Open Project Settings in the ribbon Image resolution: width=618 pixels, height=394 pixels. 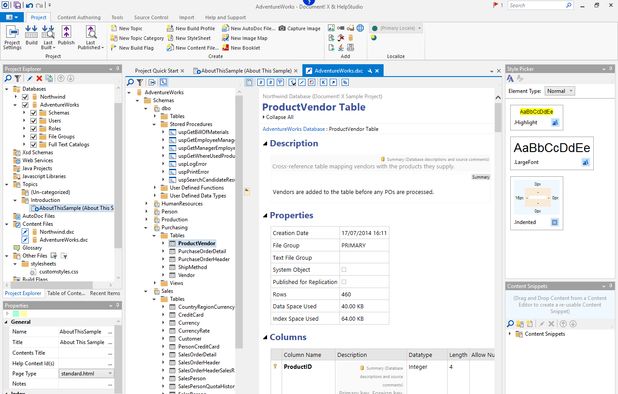click(x=12, y=37)
